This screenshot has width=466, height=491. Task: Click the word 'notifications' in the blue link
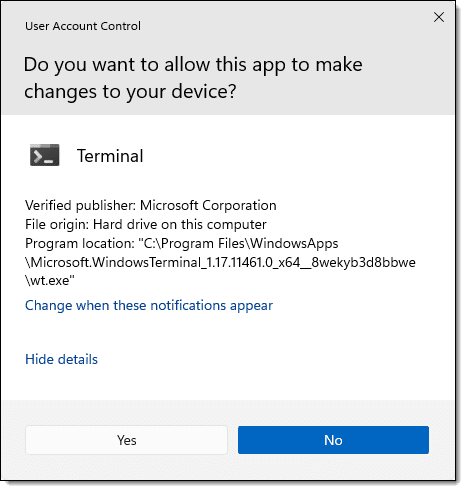tap(188, 306)
